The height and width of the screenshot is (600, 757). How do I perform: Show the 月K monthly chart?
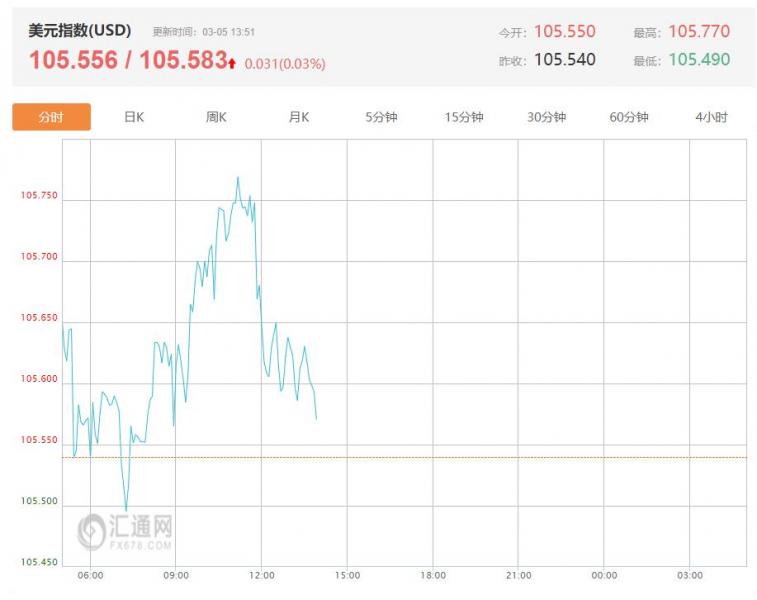pos(299,117)
